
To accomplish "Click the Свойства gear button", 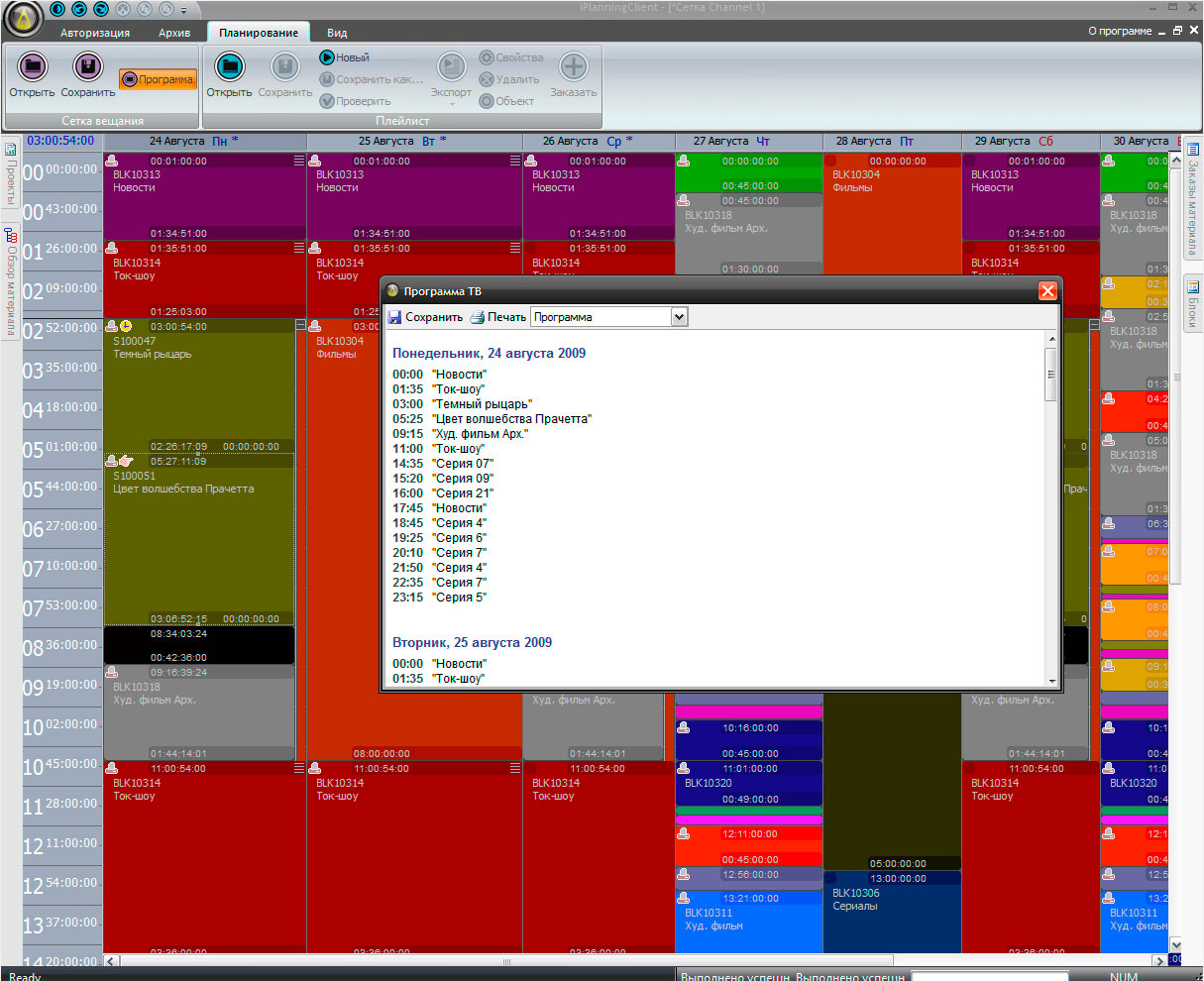I will [x=511, y=57].
